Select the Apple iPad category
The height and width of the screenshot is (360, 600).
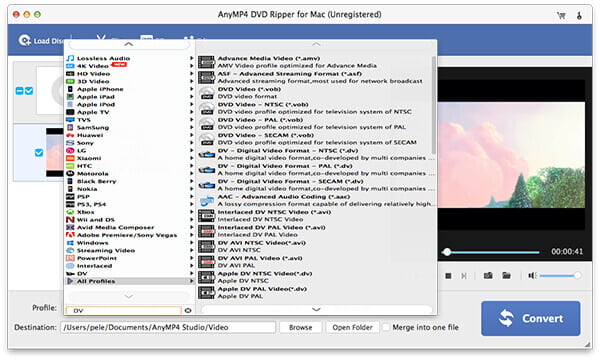pyautogui.click(x=130, y=97)
